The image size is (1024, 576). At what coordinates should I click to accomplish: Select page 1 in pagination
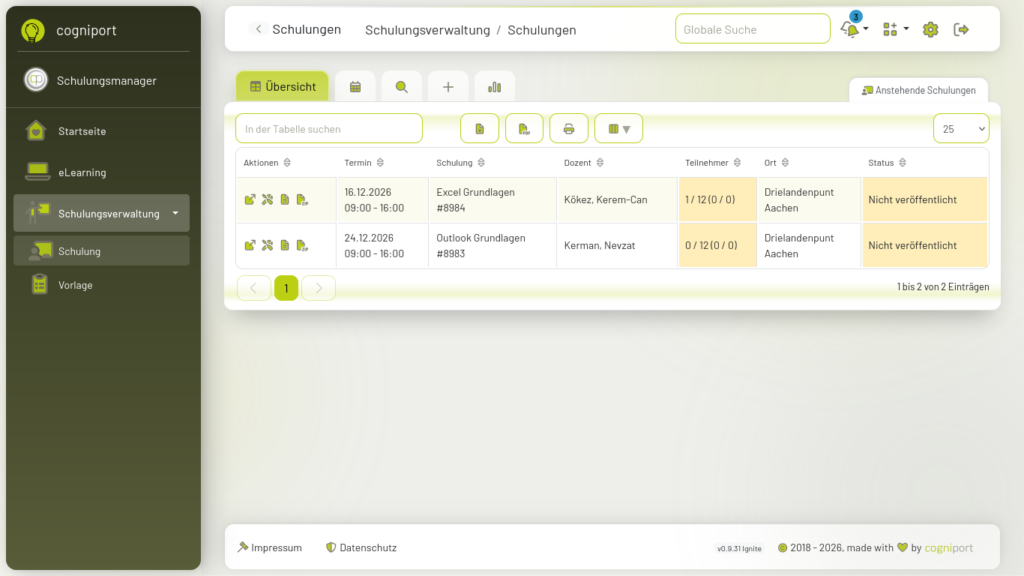(x=286, y=288)
